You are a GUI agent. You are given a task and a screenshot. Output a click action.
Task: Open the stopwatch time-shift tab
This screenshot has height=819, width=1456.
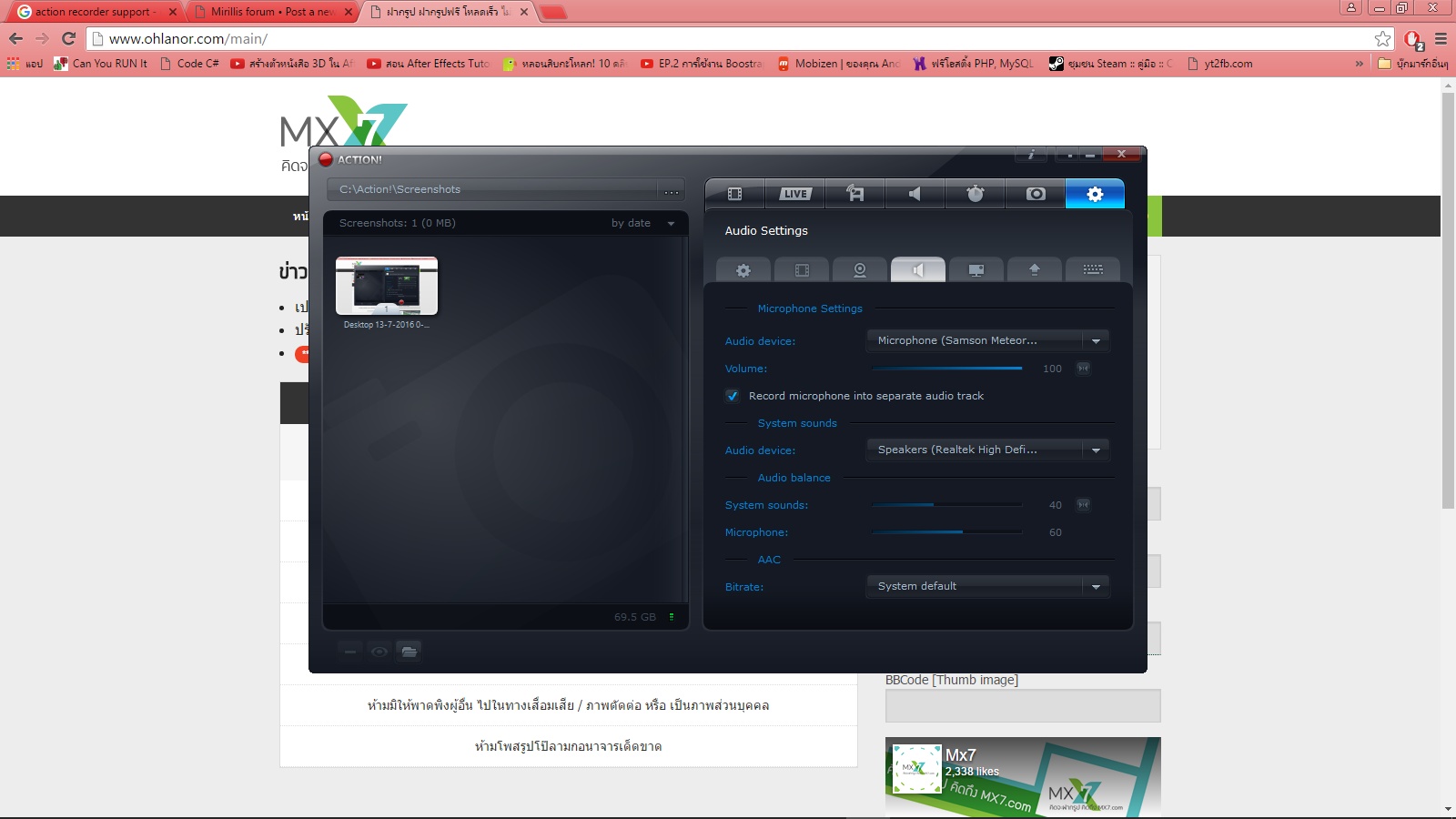(976, 194)
